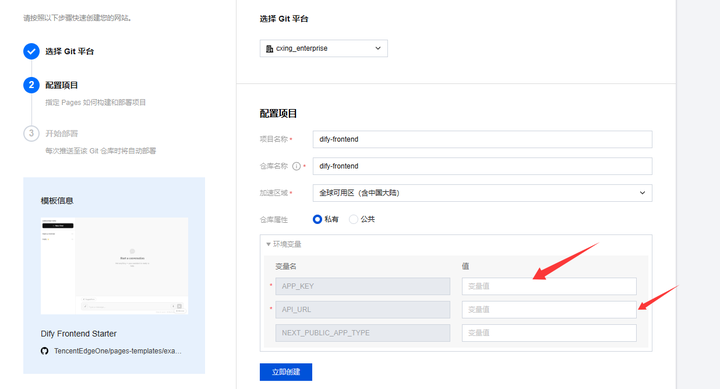Select the 私有 private radio button
This screenshot has height=389, width=720.
317,220
